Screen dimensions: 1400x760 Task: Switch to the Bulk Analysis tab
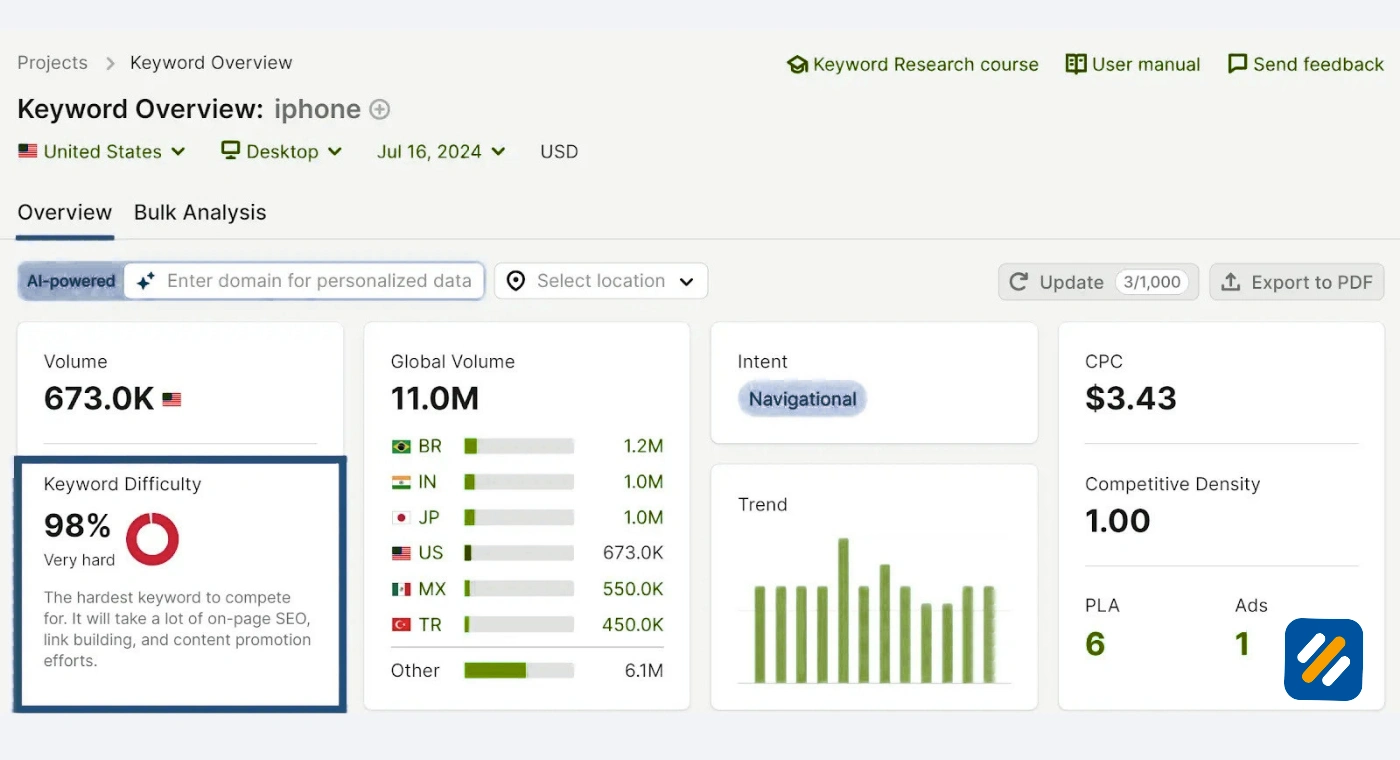(x=200, y=212)
